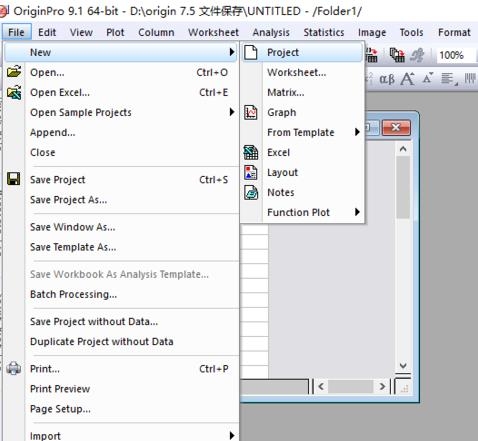This screenshot has width=478, height=441.
Task: Click the Layout page icon
Action: click(251, 172)
